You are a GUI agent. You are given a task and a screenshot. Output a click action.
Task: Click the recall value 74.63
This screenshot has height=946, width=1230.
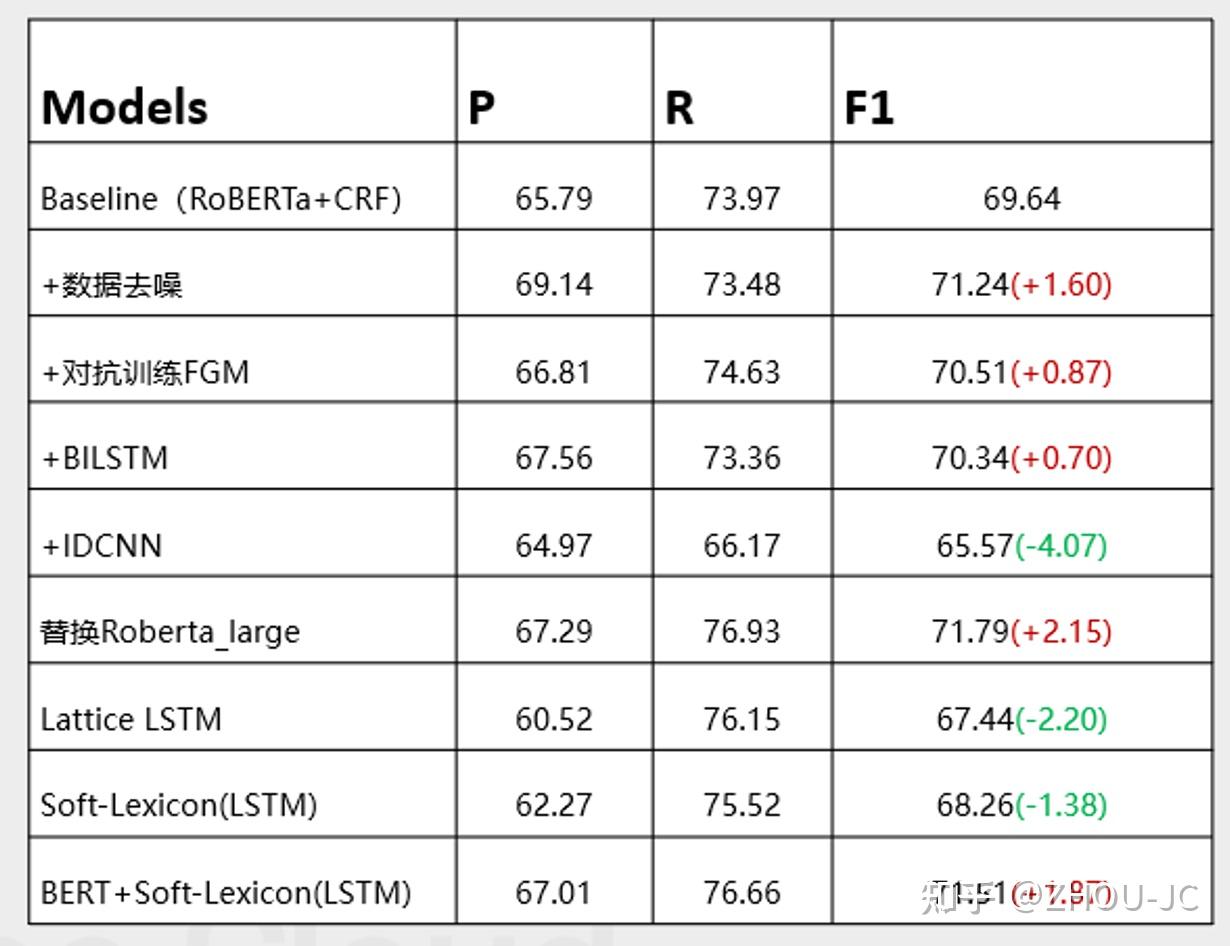pos(741,372)
